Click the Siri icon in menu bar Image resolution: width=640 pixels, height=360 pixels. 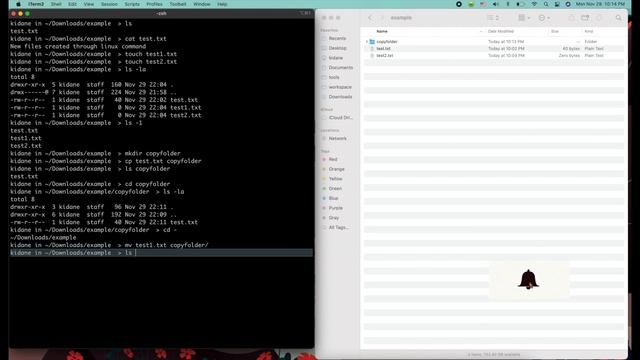point(568,4)
